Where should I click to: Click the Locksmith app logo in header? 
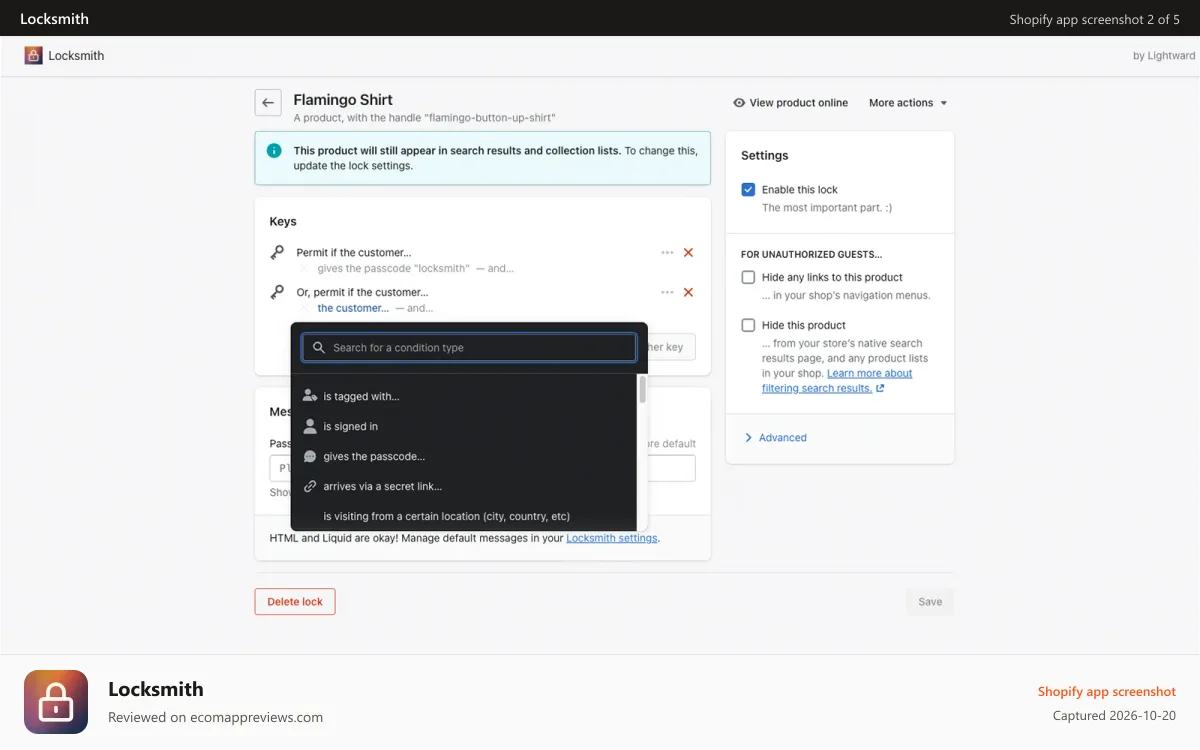coord(34,56)
